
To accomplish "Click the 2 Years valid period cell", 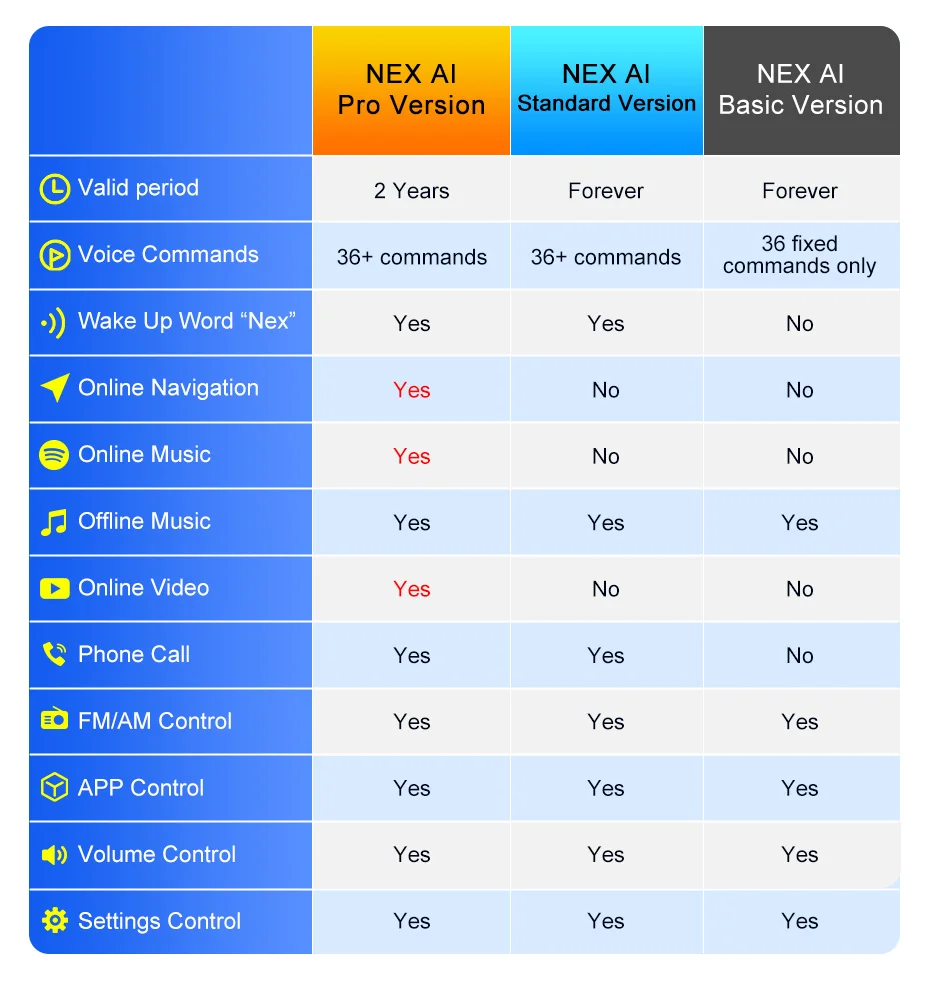I will click(x=411, y=190).
